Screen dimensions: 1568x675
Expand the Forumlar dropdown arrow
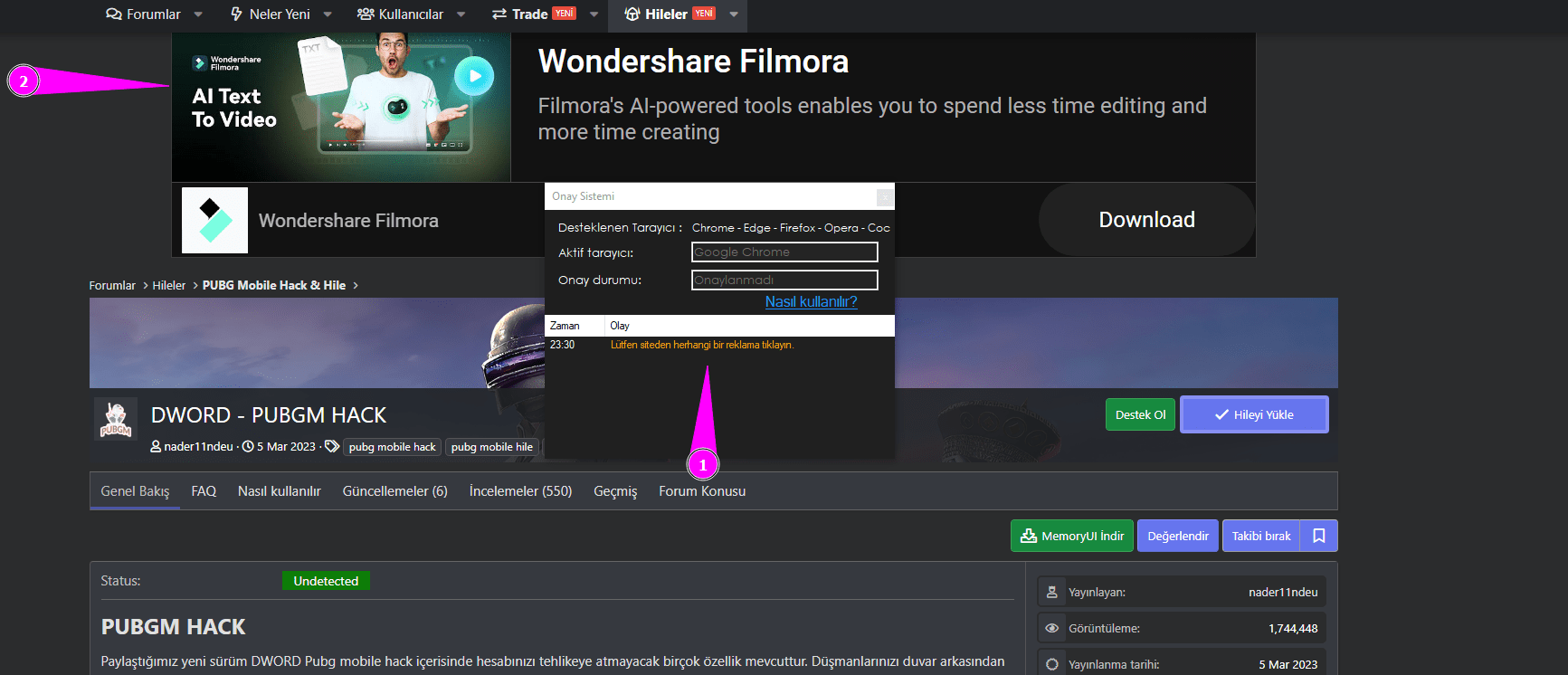[x=198, y=14]
